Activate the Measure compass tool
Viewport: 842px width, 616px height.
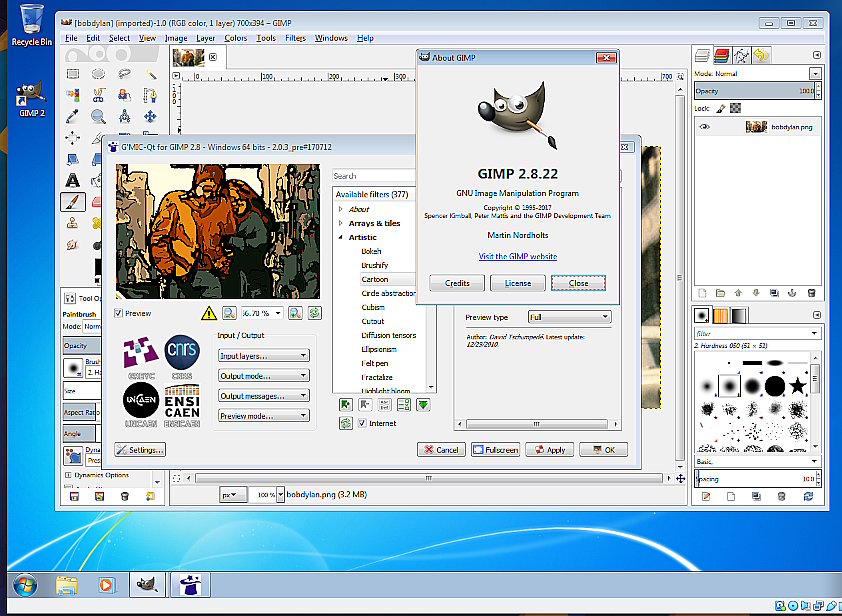click(125, 117)
